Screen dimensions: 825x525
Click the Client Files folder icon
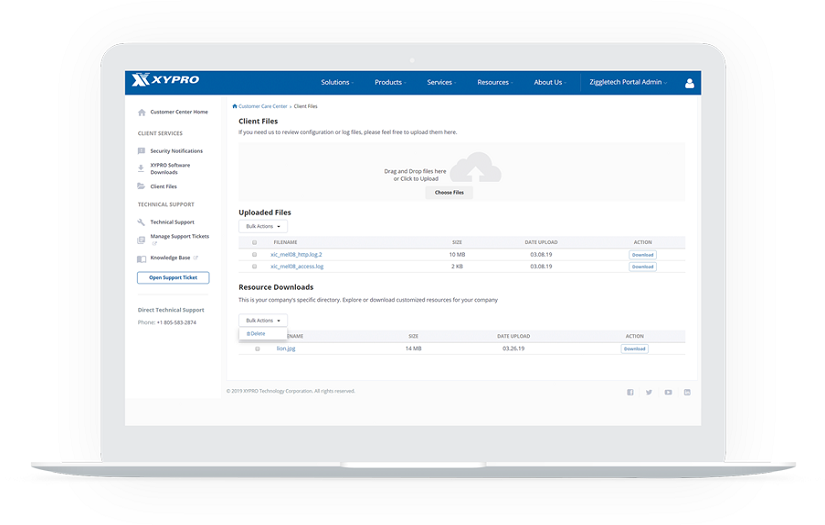point(141,186)
